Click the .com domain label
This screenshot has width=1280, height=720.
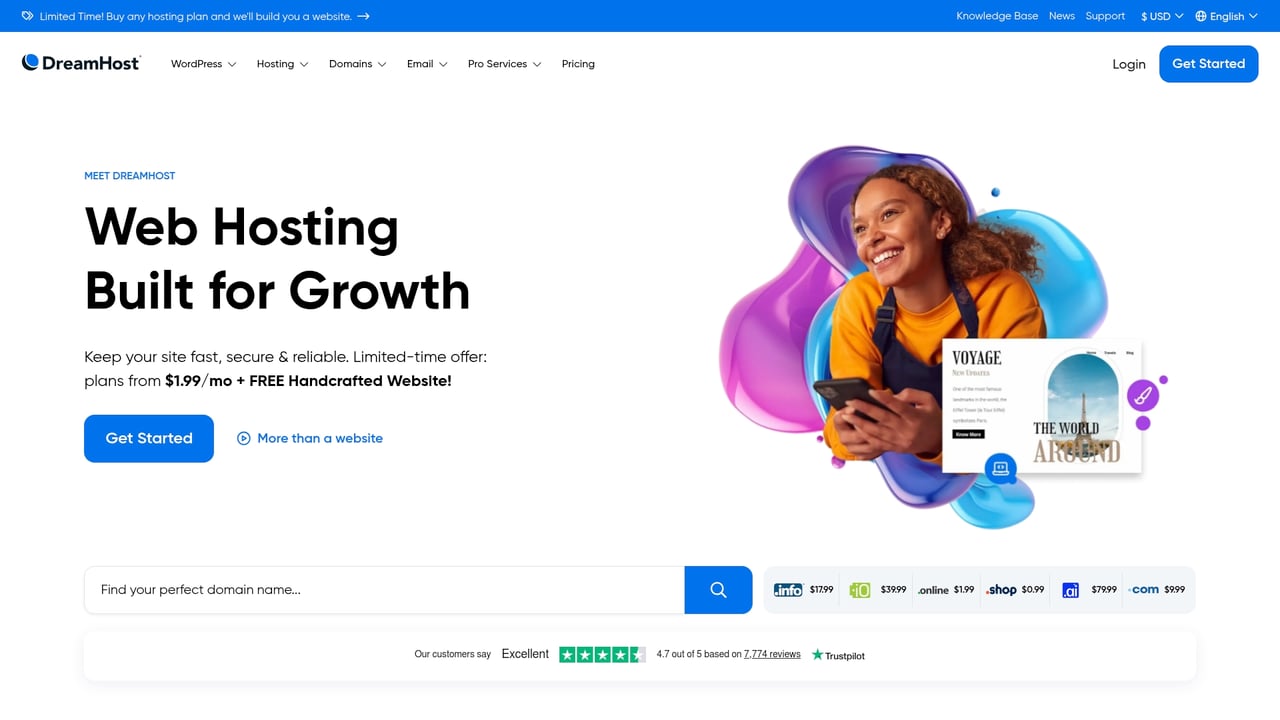coord(1144,589)
